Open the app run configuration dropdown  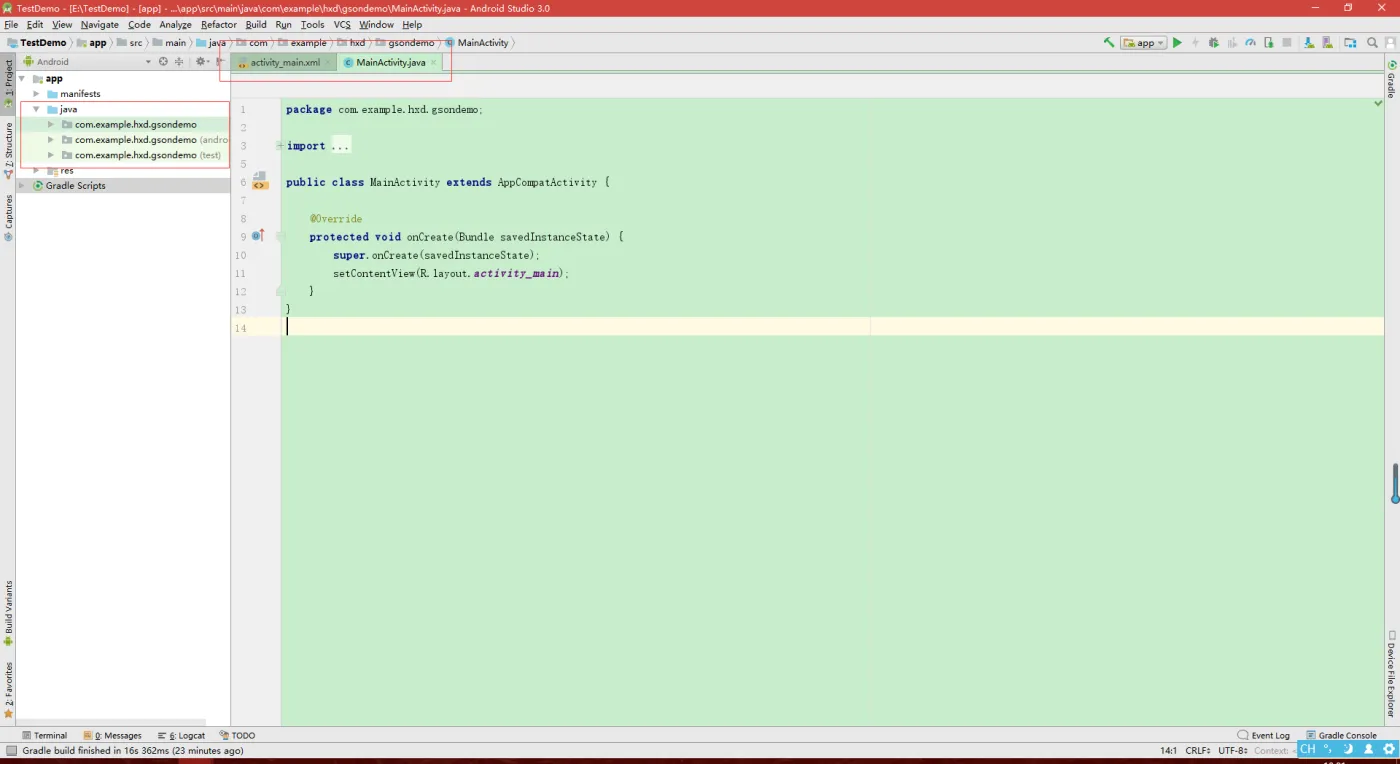pyautogui.click(x=1144, y=43)
